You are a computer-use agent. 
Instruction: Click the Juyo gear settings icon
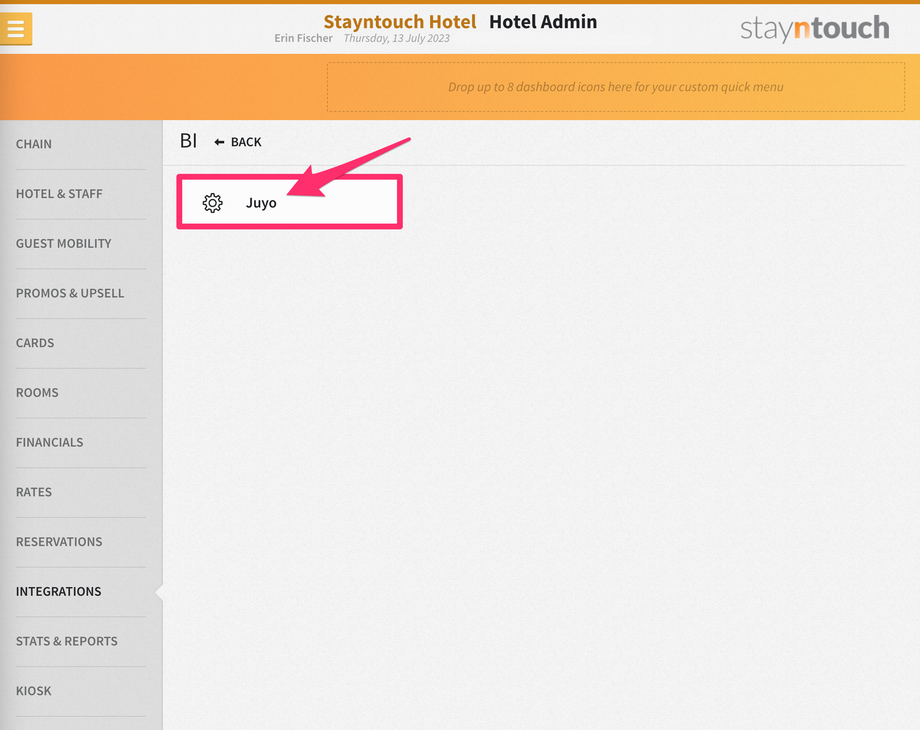coord(212,203)
